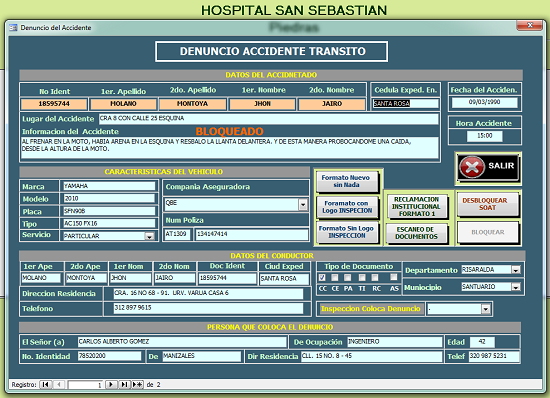Click the Placa field
Screen dimensions: 550x398
coord(109,211)
